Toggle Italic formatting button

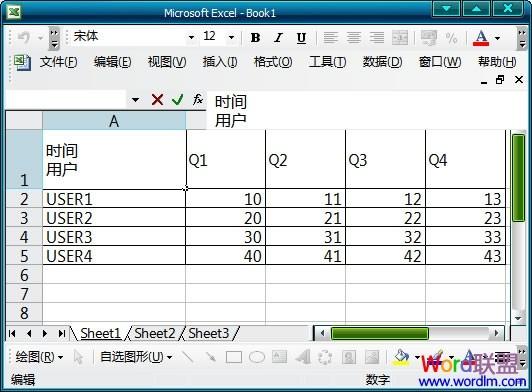(x=279, y=38)
